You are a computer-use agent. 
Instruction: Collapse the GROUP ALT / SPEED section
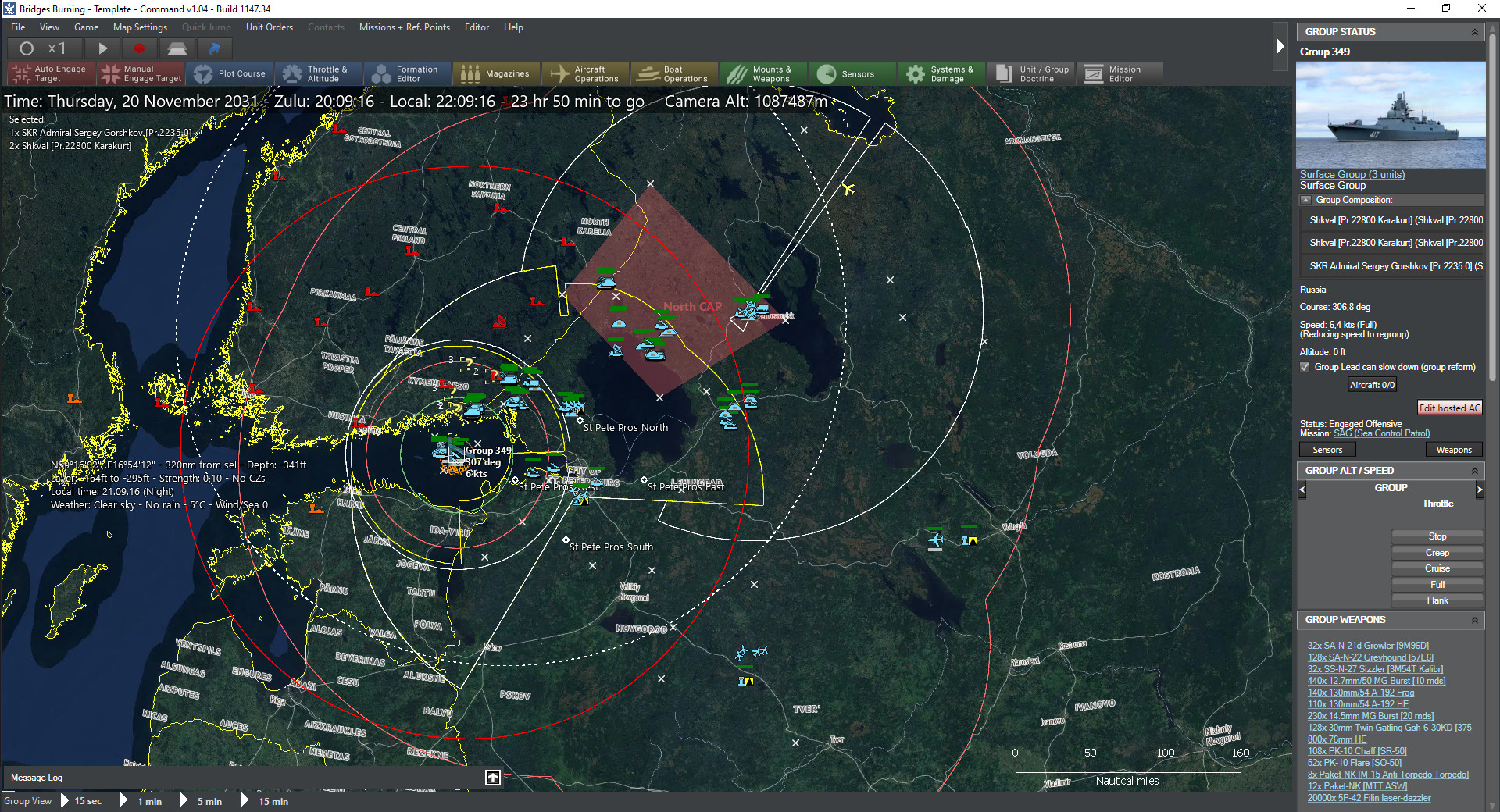point(1474,471)
